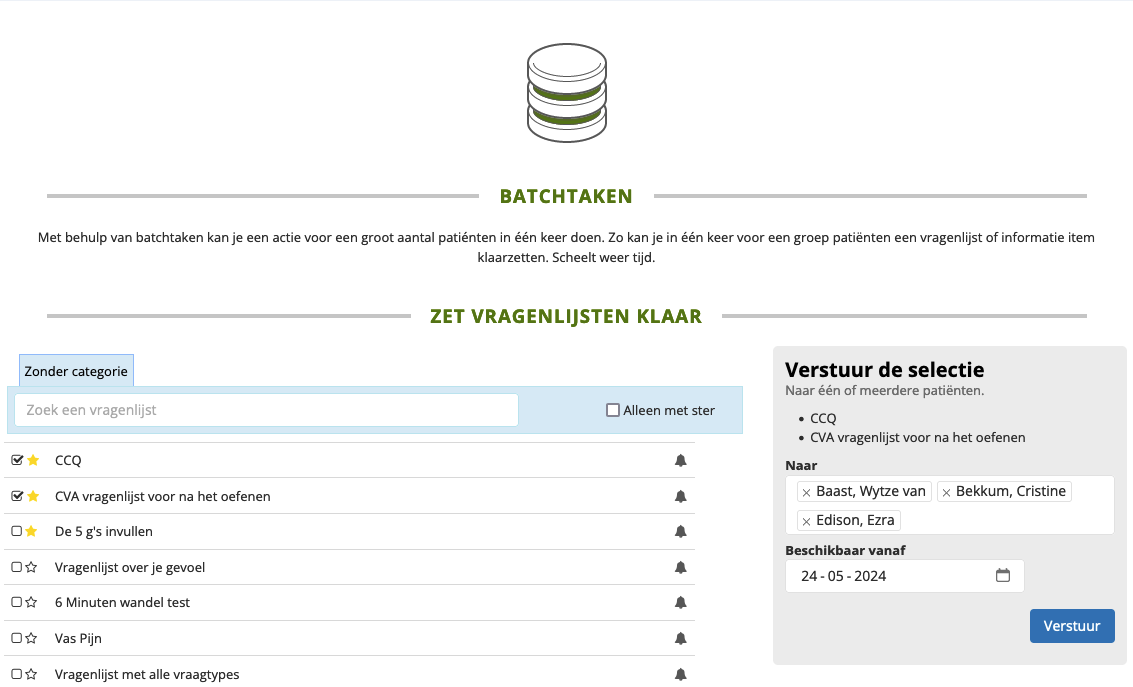Uncheck the CVA vragenlijst checkbox

click(x=17, y=496)
